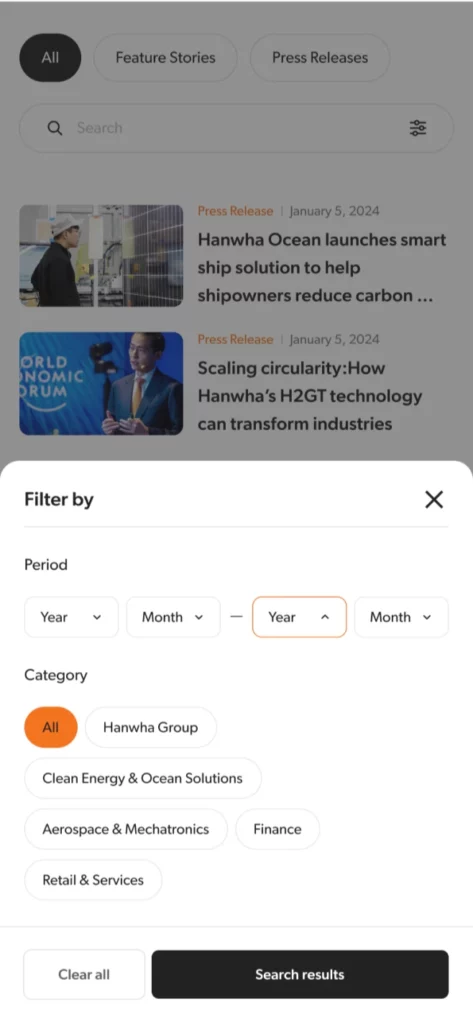Select the All news tab

coord(50,57)
